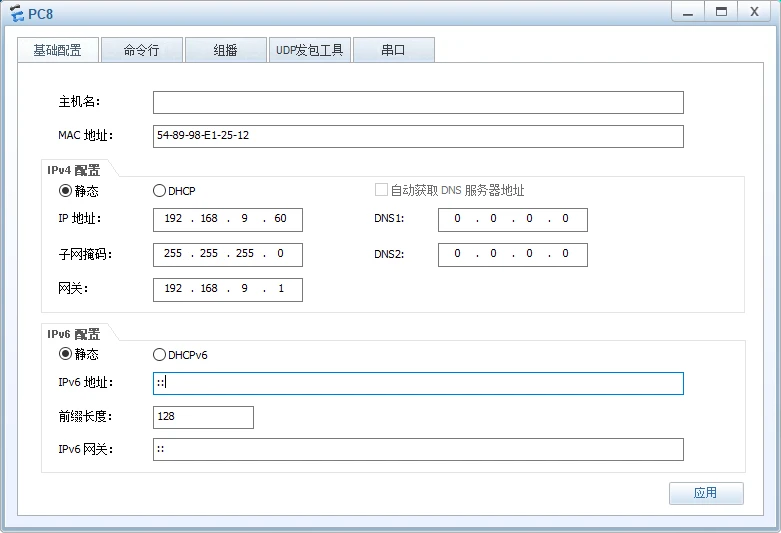Screen dimensions: 781x533
Task: Click the DNS1 address field
Action: pyautogui.click(x=512, y=220)
